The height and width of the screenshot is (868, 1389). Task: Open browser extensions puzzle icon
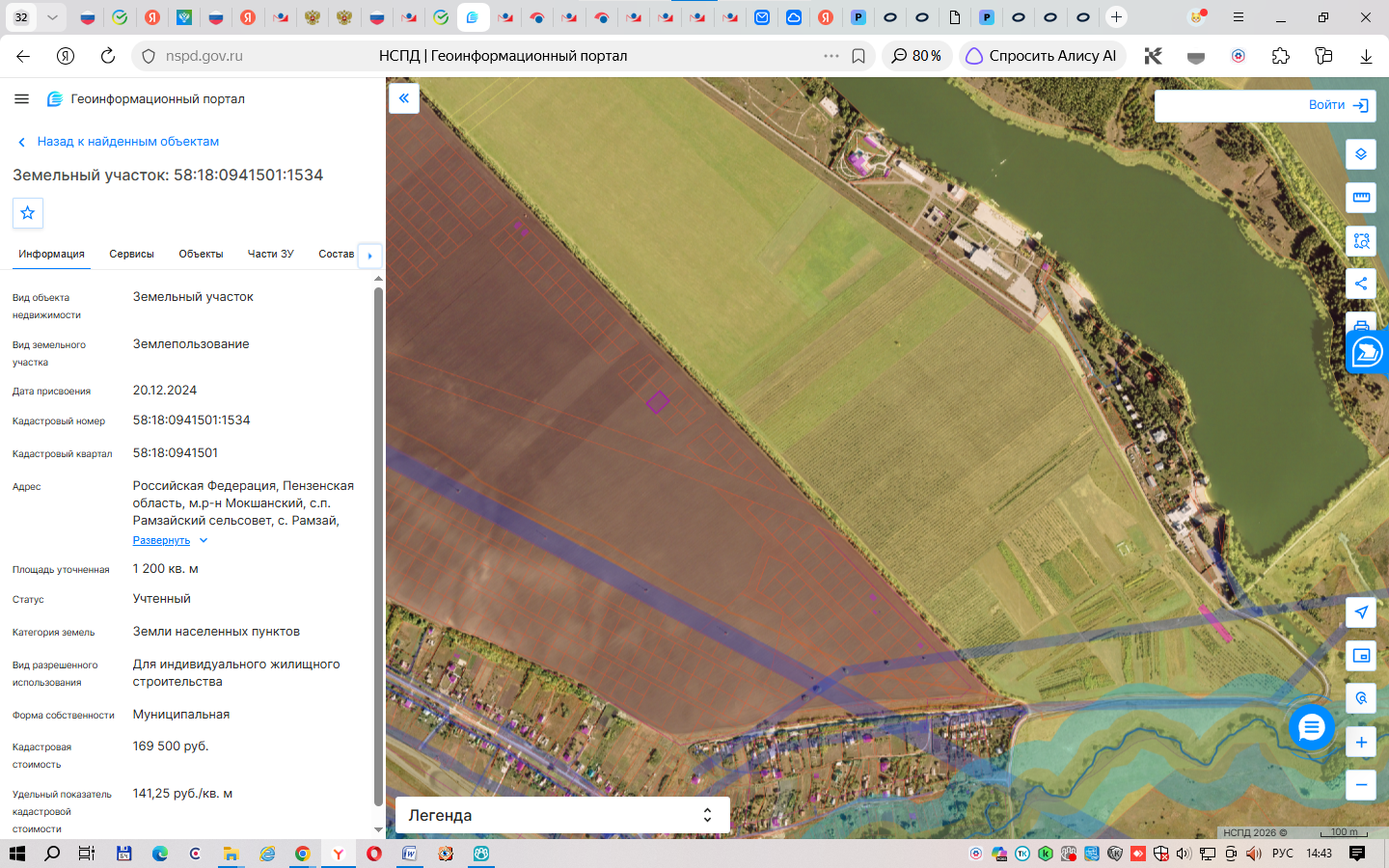(x=1281, y=56)
